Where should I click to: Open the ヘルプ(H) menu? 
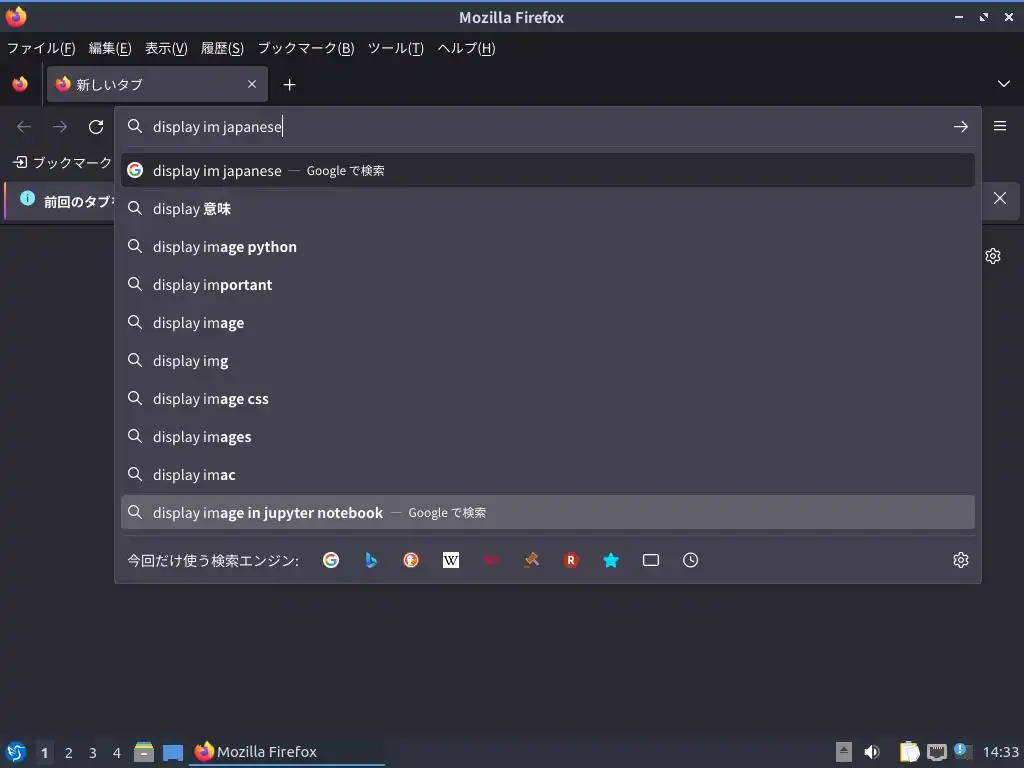point(466,48)
